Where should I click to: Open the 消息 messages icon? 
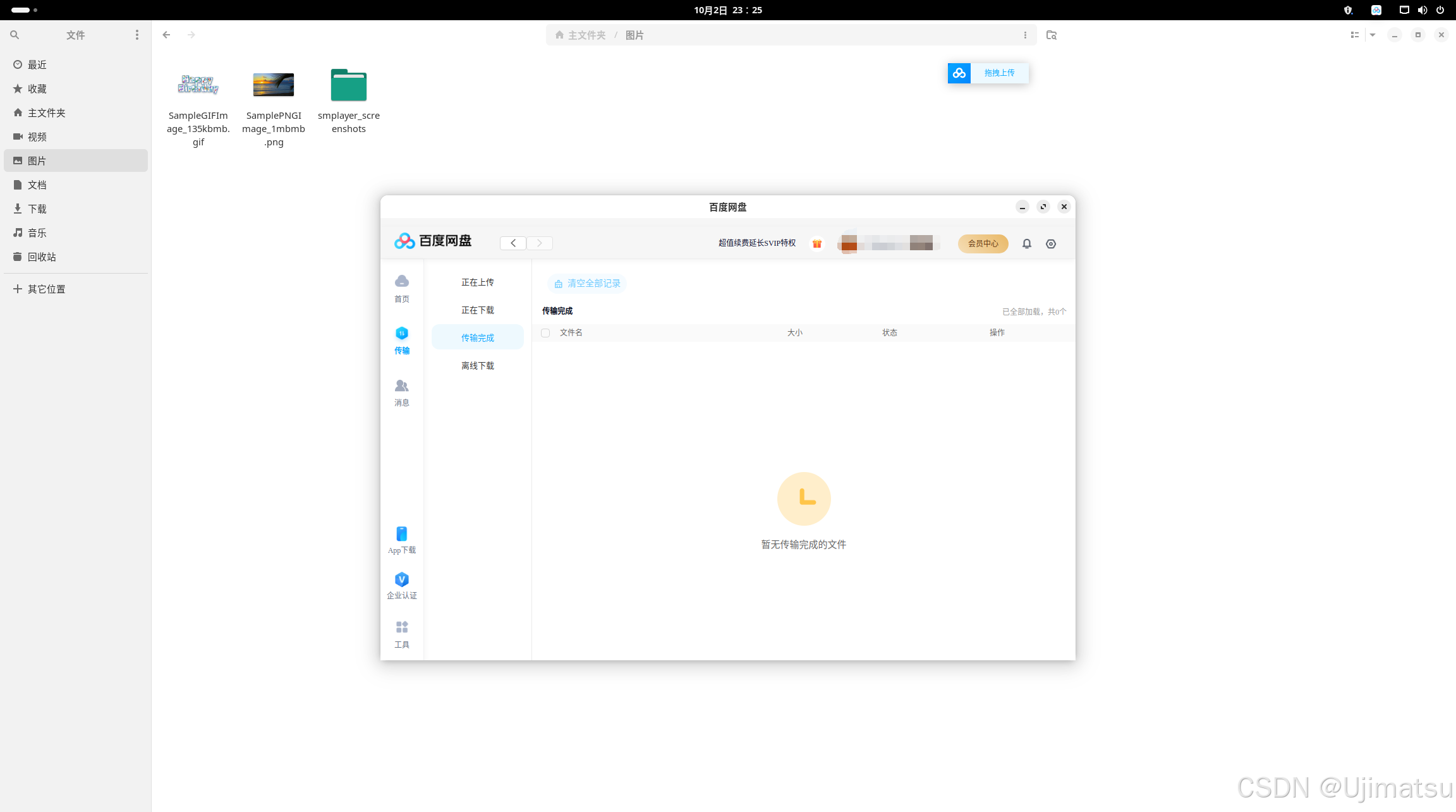coord(401,386)
